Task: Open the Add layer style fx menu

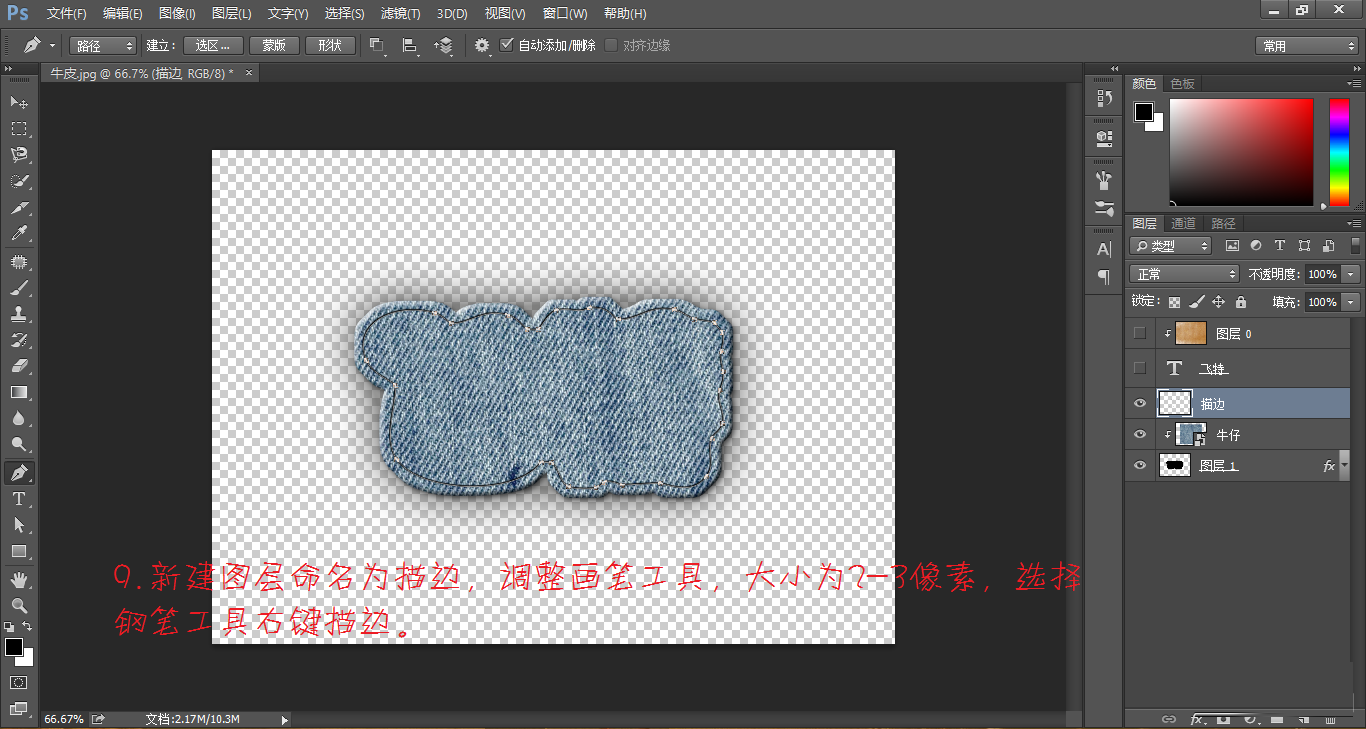Action: click(1199, 718)
